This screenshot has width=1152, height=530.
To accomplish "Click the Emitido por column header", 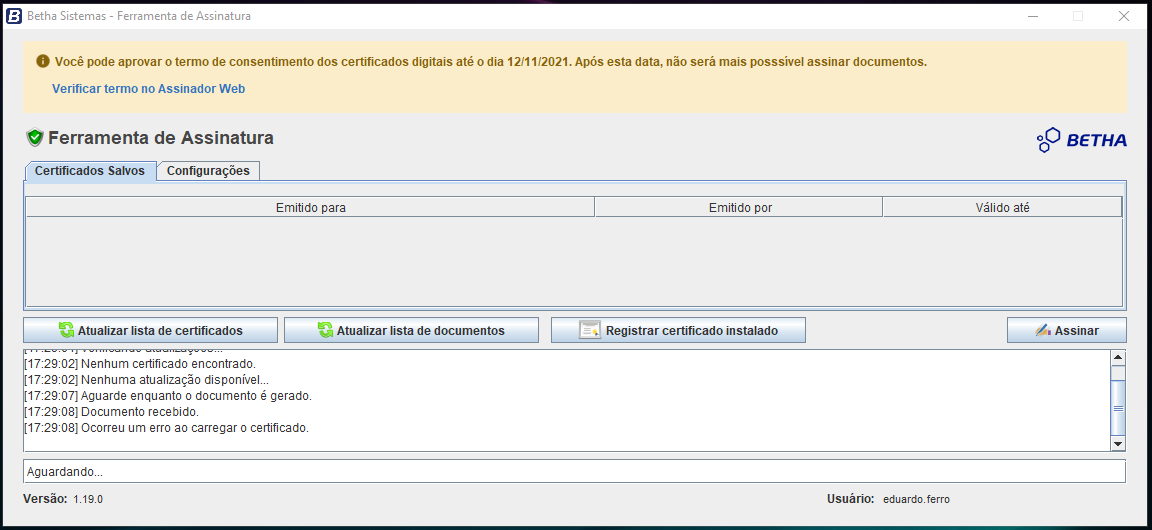I will pos(739,208).
